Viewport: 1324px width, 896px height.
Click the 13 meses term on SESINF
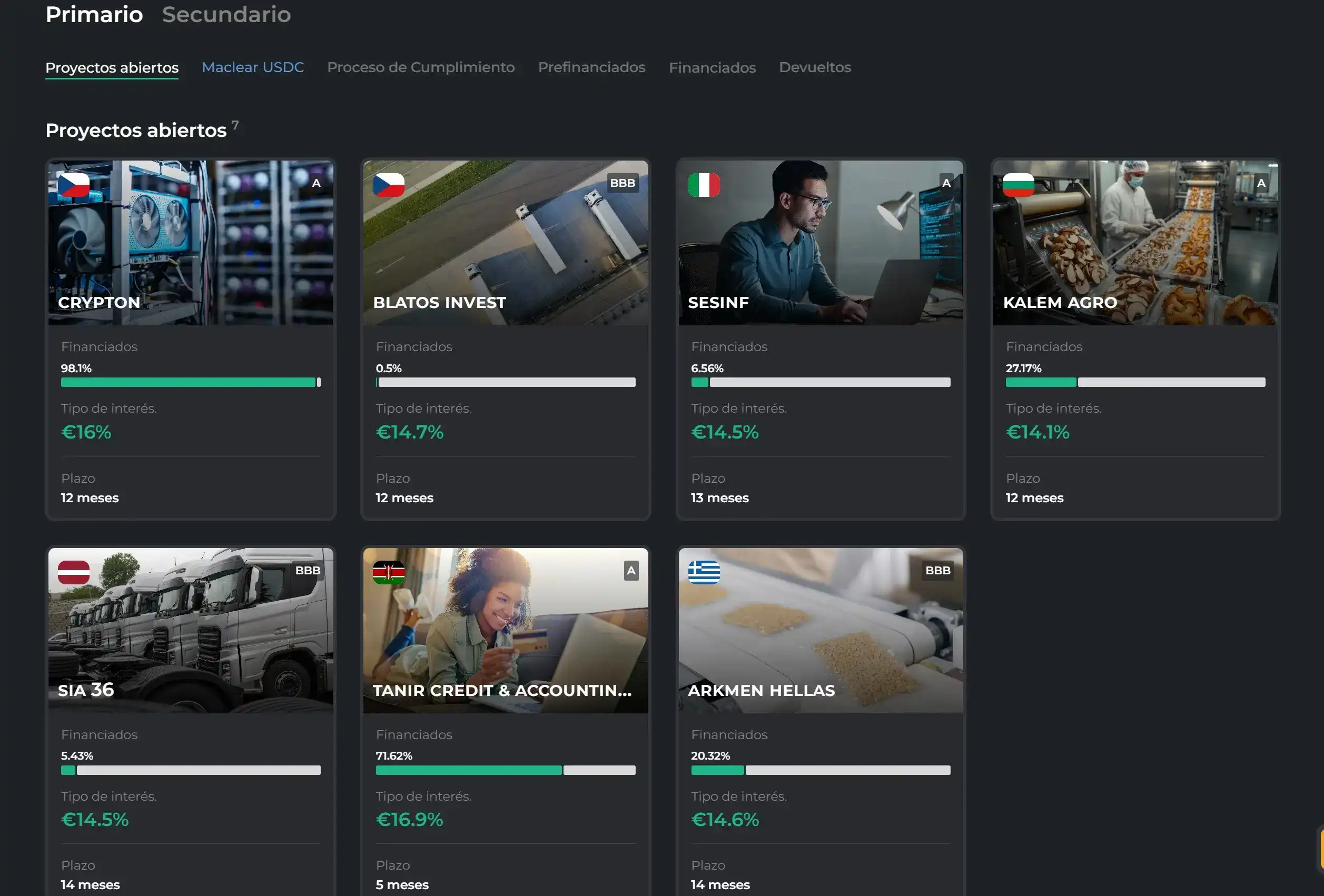click(719, 498)
